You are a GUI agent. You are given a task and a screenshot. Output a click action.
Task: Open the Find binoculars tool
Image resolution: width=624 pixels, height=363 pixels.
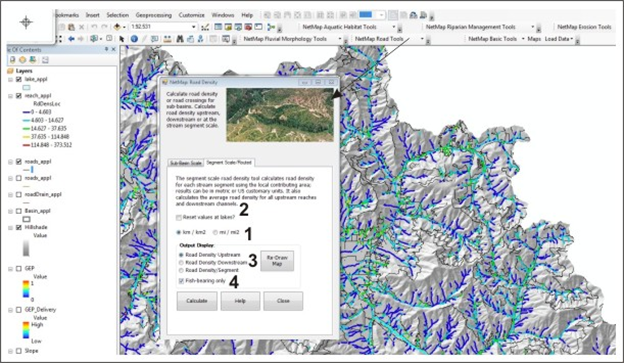point(180,39)
